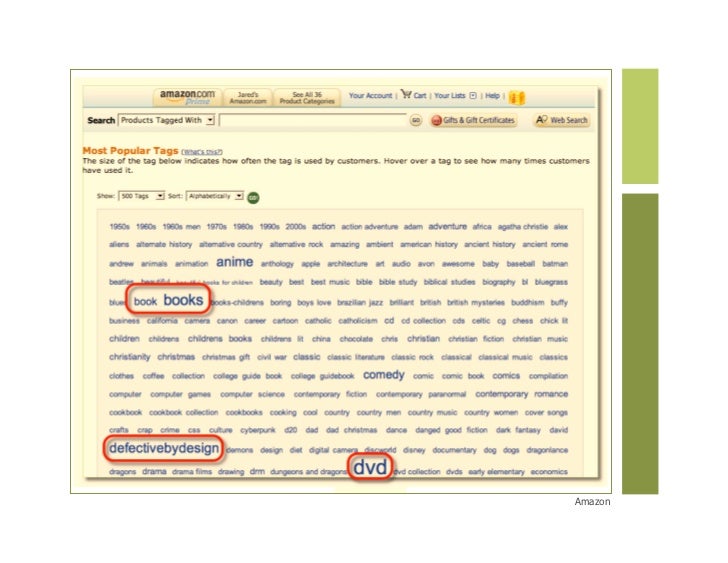
Task: Click the gold gift box icon
Action: pos(517,97)
